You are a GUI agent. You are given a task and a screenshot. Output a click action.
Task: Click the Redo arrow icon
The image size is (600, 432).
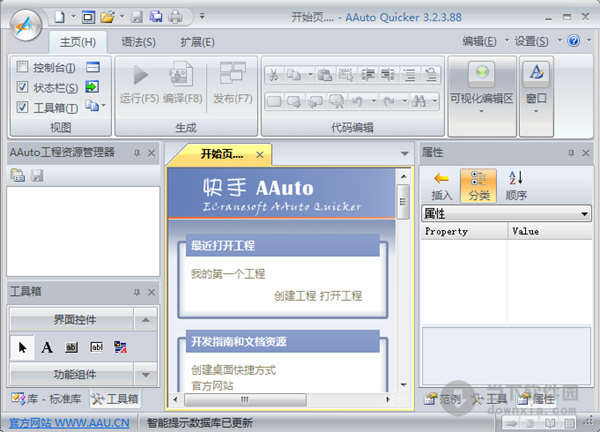click(x=390, y=101)
